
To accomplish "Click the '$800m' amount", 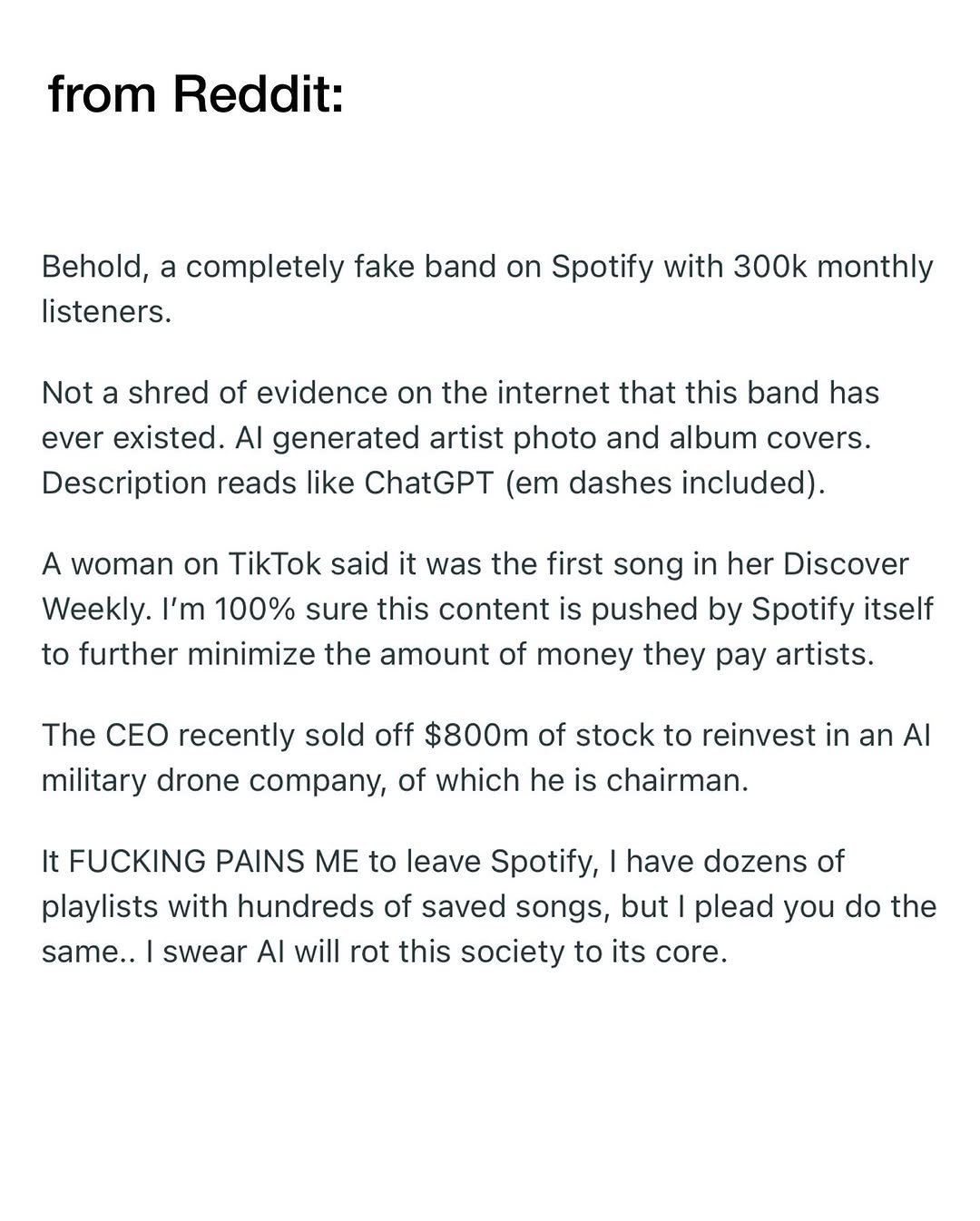I will pyautogui.click(x=476, y=735).
